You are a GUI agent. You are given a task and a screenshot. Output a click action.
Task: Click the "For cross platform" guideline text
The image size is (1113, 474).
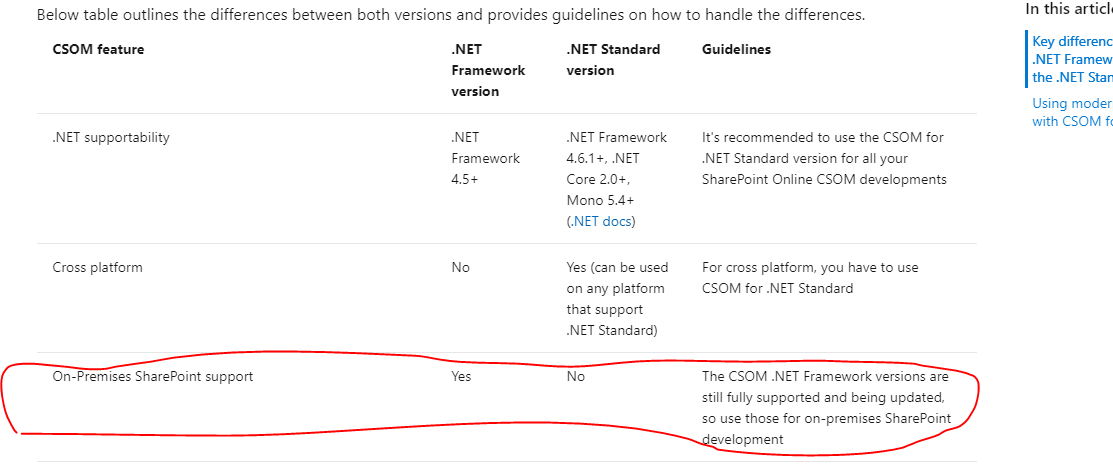pos(810,278)
